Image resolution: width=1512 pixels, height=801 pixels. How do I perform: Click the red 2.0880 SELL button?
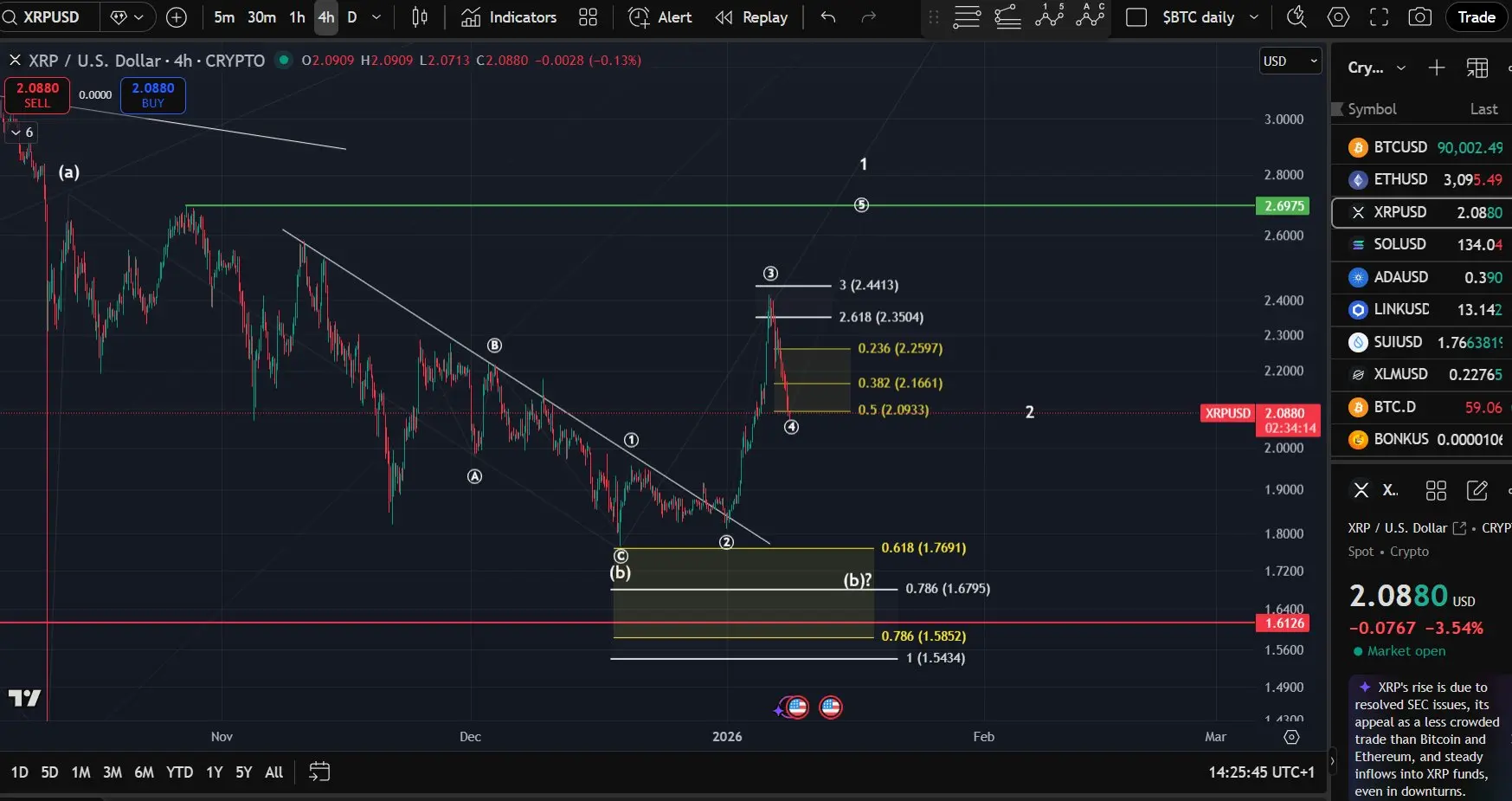pos(37,95)
